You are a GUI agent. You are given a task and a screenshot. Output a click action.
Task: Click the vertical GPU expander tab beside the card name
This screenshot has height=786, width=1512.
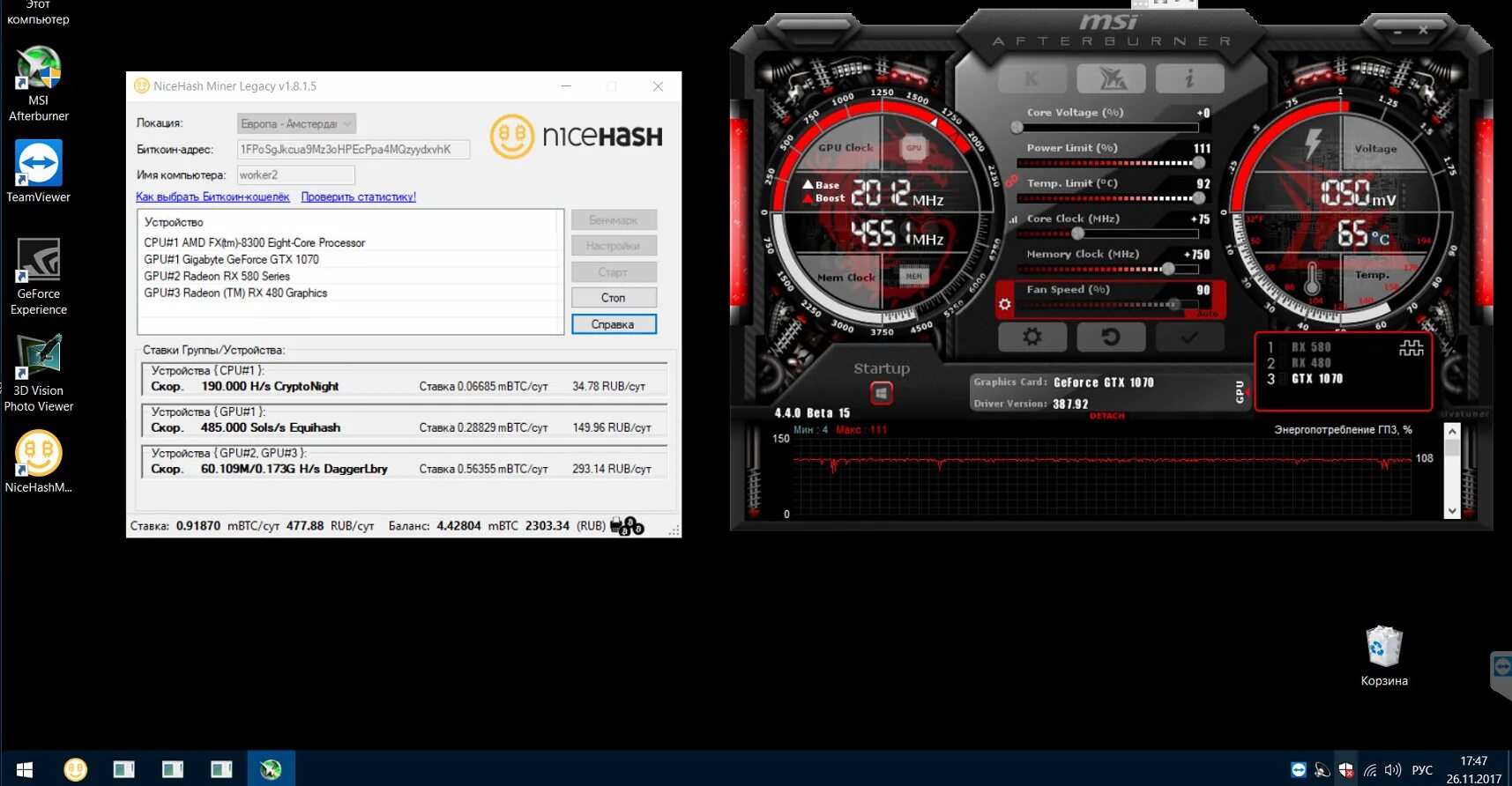coord(1239,392)
